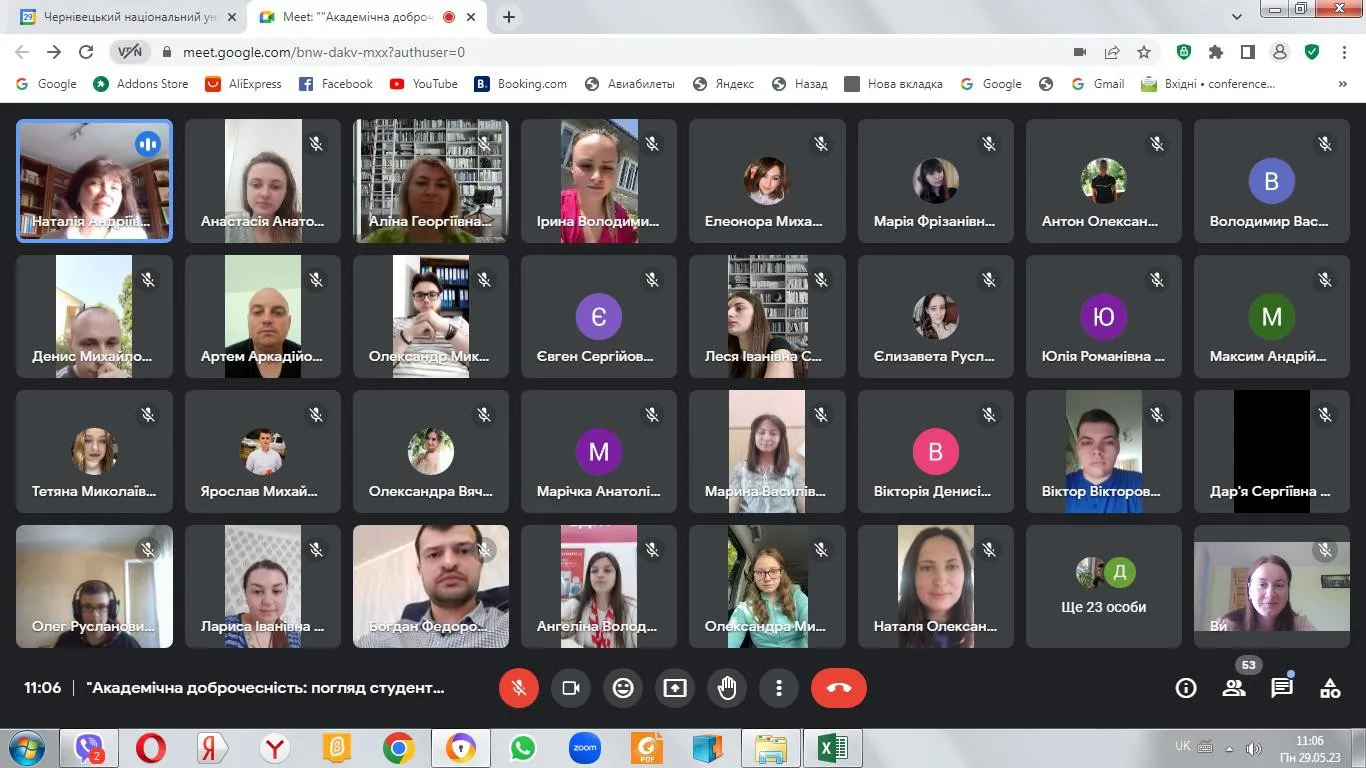
Task: Unmute the microphone in the call bar
Action: (x=518, y=688)
